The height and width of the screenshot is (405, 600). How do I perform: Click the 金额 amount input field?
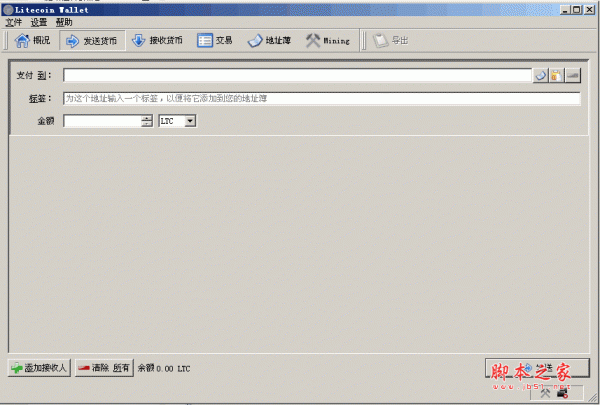102,121
